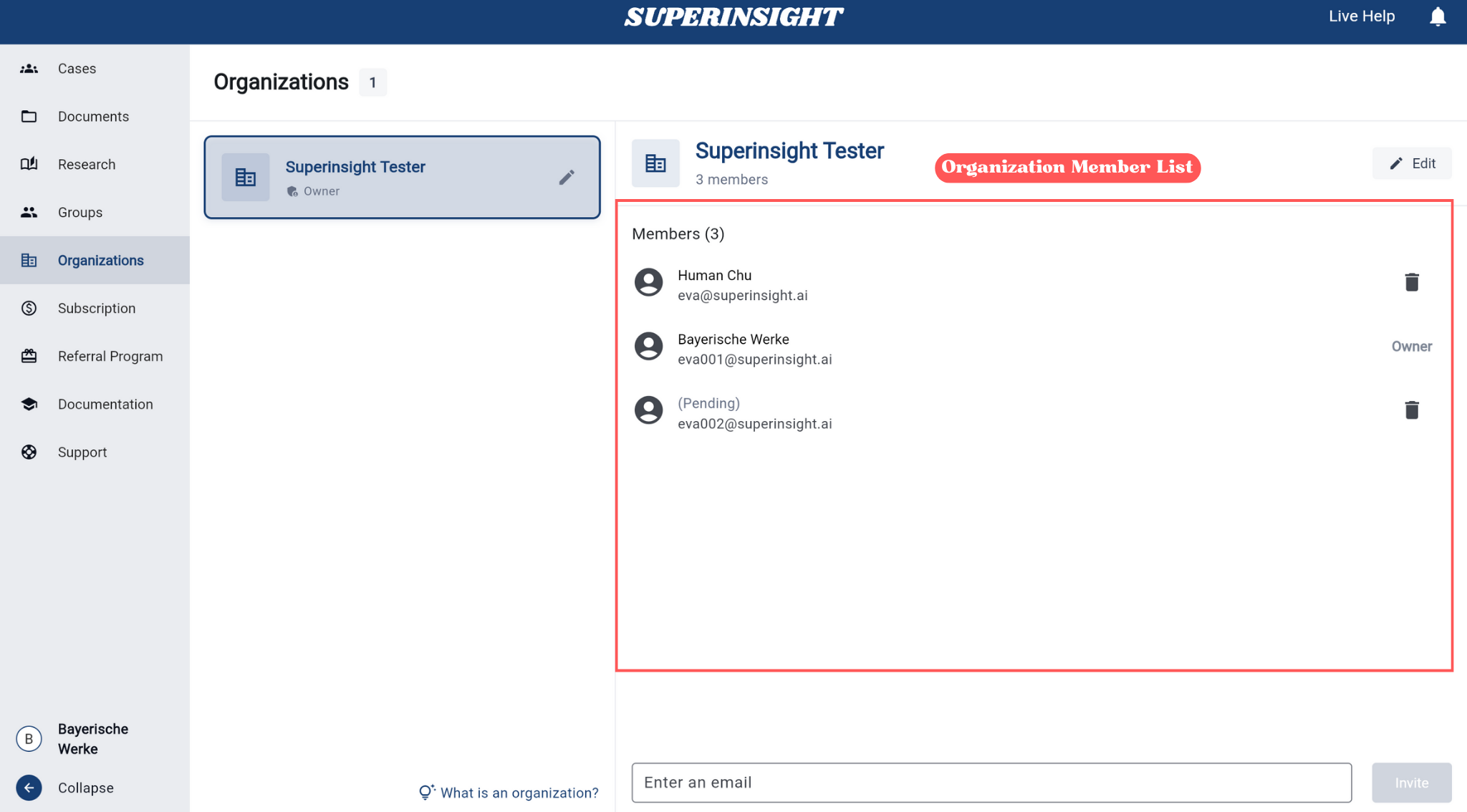
Task: Select Organizations in sidebar
Action: 95,261
